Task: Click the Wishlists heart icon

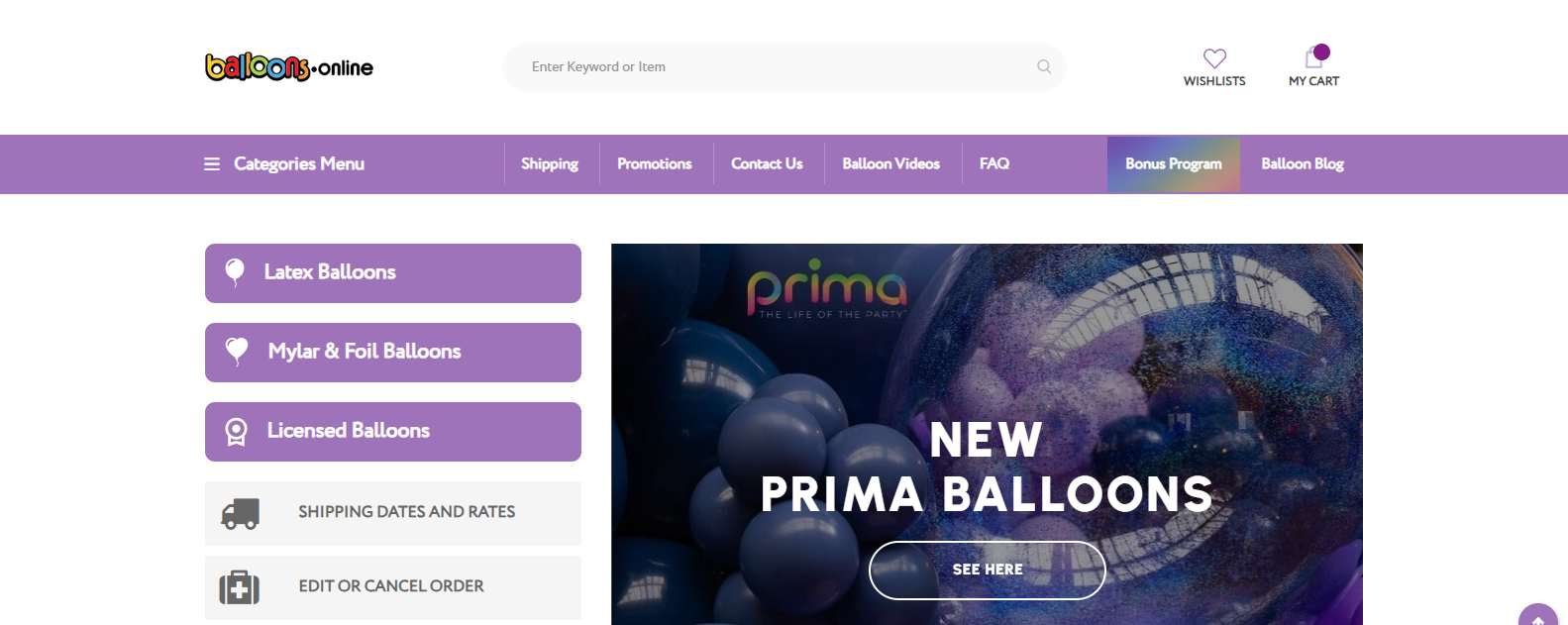Action: click(1214, 58)
